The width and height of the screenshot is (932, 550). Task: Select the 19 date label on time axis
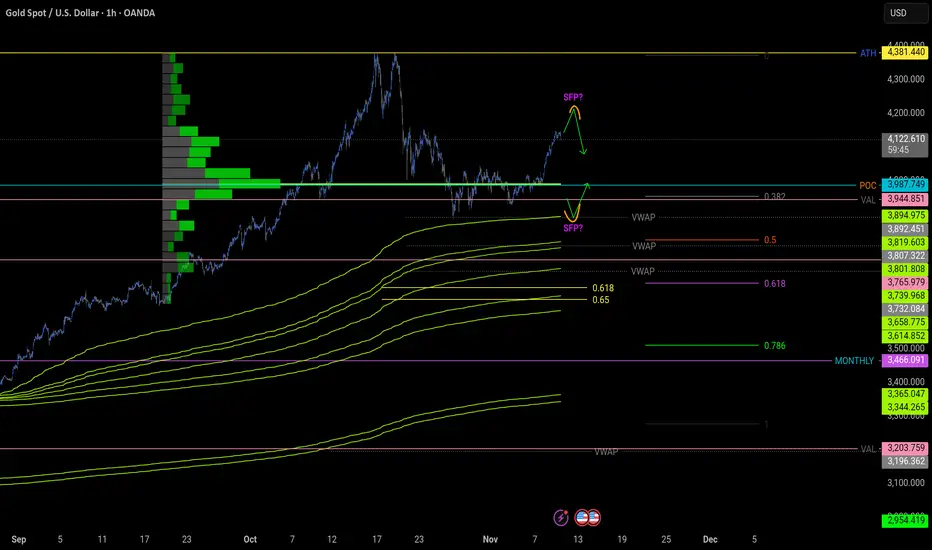pos(622,539)
